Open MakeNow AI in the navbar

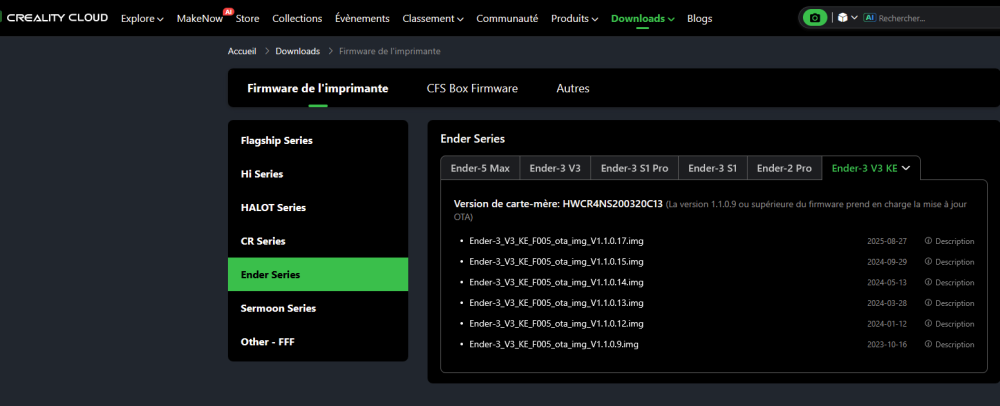coord(200,18)
